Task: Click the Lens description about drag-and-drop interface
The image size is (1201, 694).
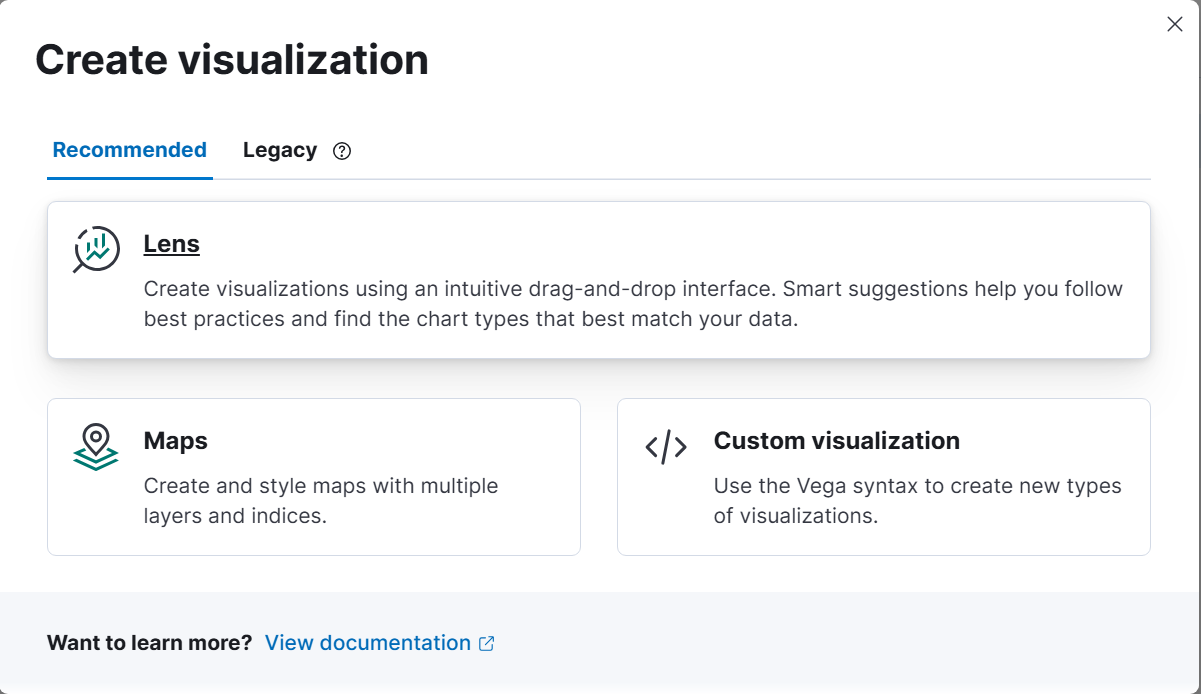Action: click(634, 305)
